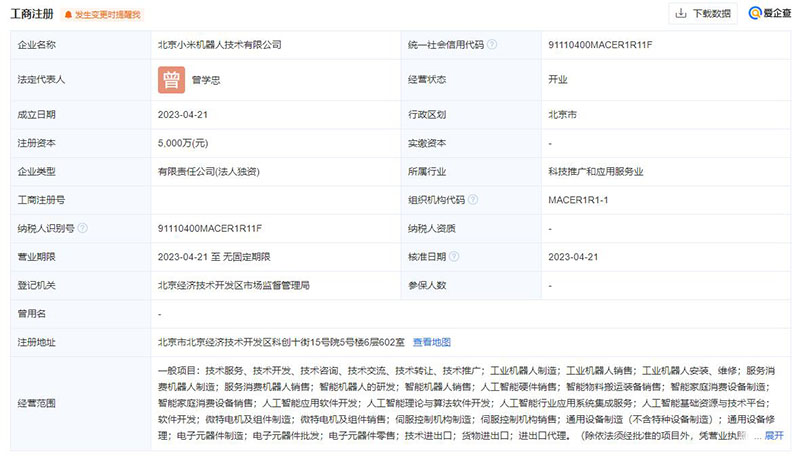The image size is (800, 462).
Task: Click the 登记机关 row label
Action: pos(36,286)
